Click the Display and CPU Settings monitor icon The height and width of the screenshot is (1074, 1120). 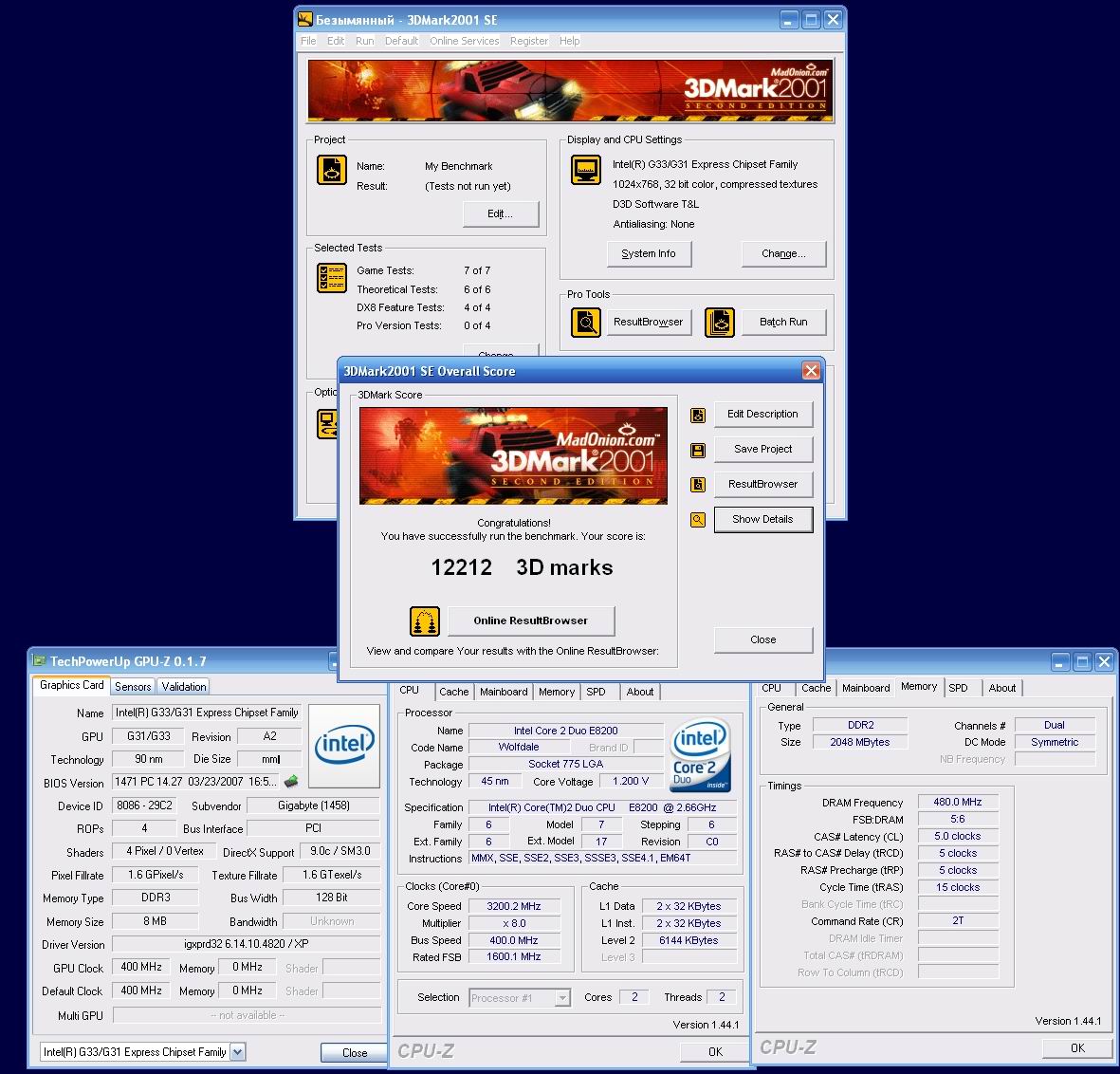pos(586,170)
